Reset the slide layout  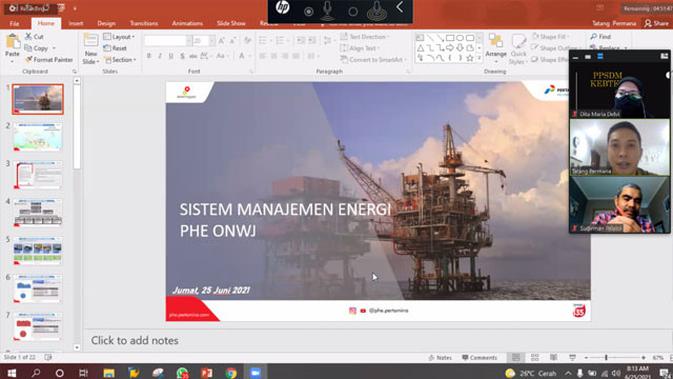pos(115,49)
